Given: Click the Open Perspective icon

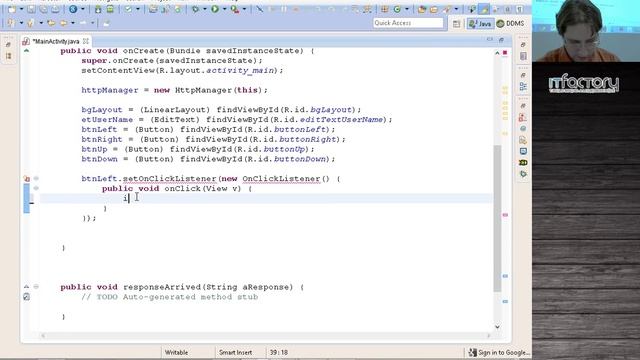Looking at the screenshot, I should pos(456,24).
